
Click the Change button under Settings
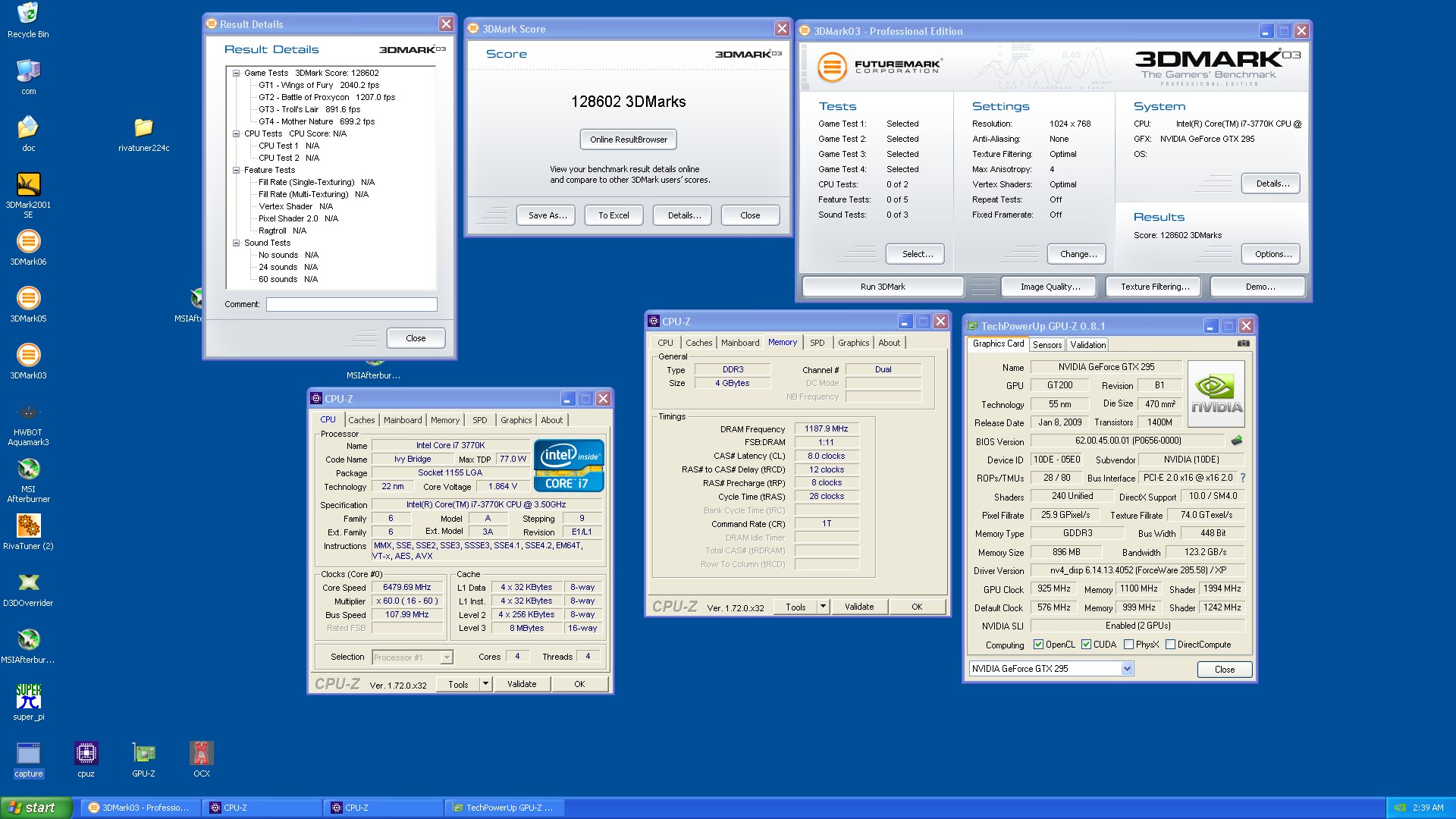1077,254
